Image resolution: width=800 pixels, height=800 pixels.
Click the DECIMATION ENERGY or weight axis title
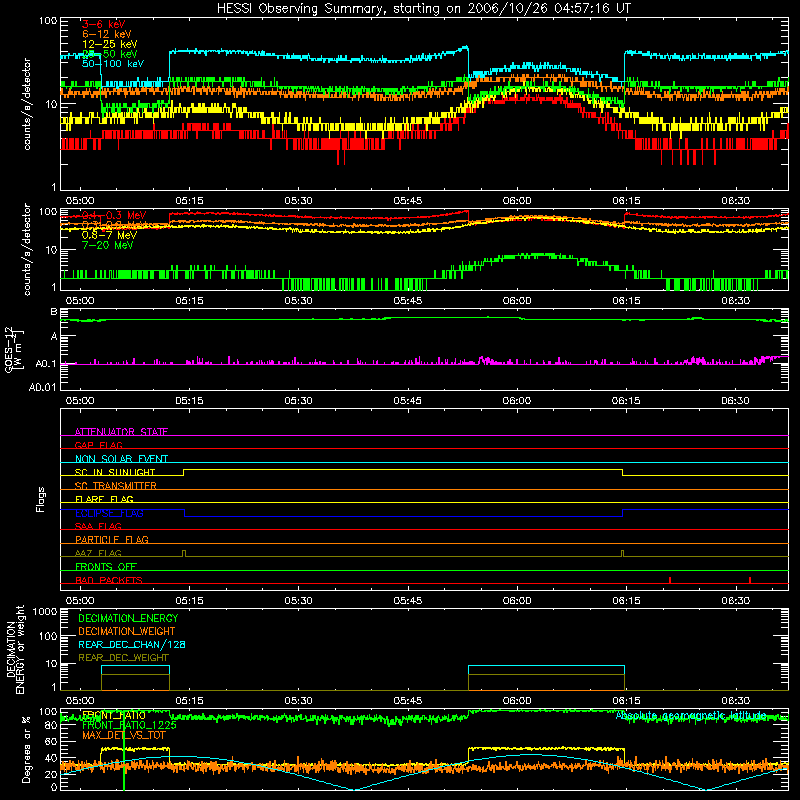tap(15, 650)
